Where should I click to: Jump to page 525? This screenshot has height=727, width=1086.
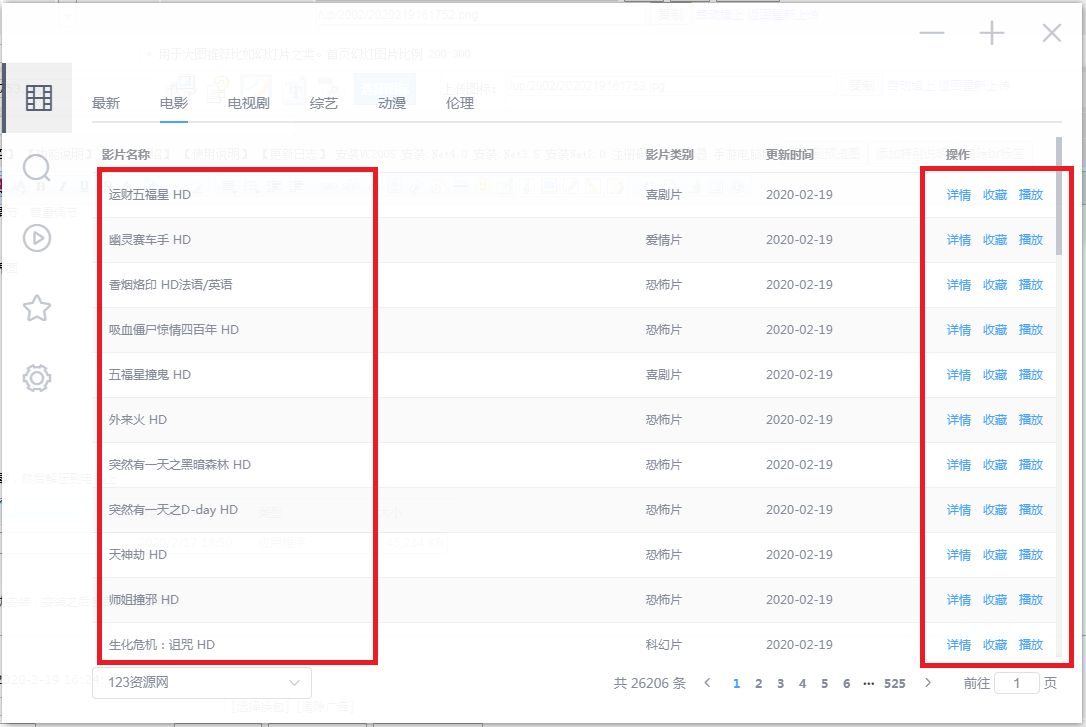coord(894,684)
